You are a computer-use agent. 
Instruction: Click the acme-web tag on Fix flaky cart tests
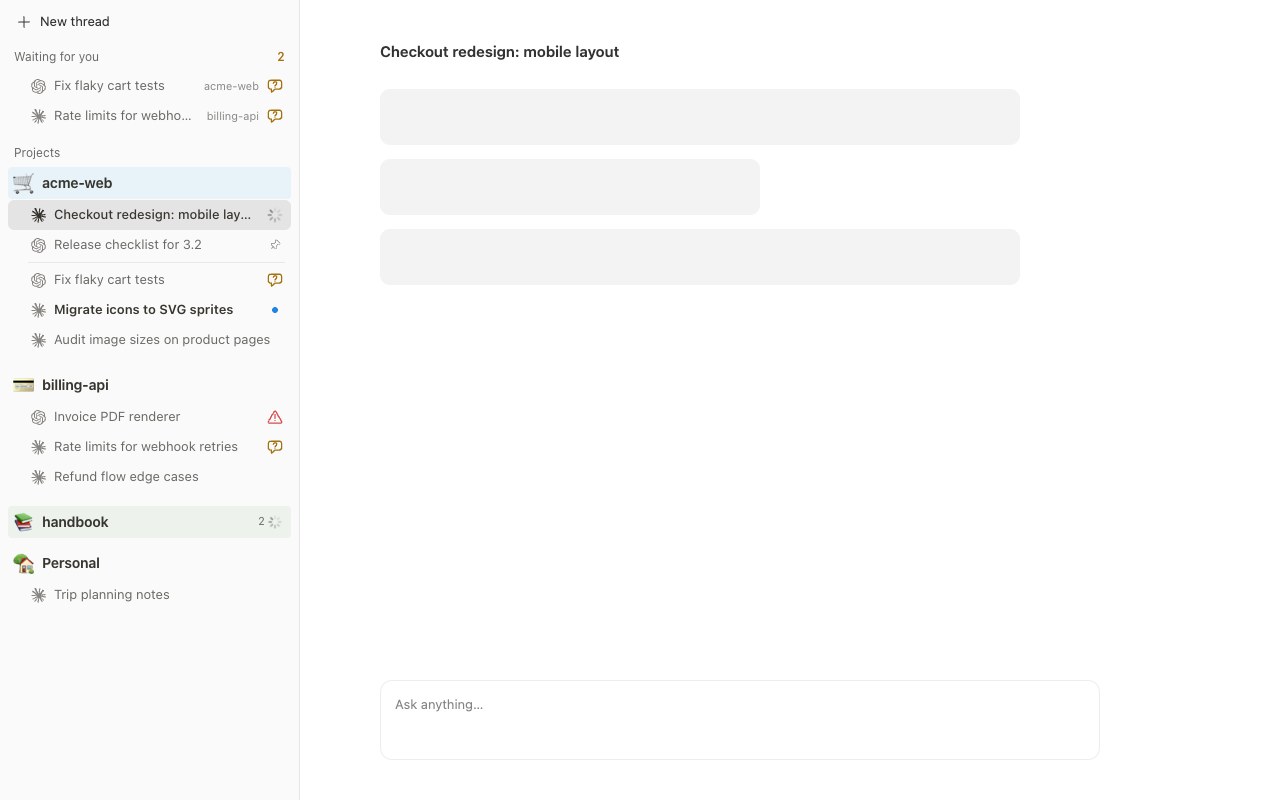click(x=231, y=86)
